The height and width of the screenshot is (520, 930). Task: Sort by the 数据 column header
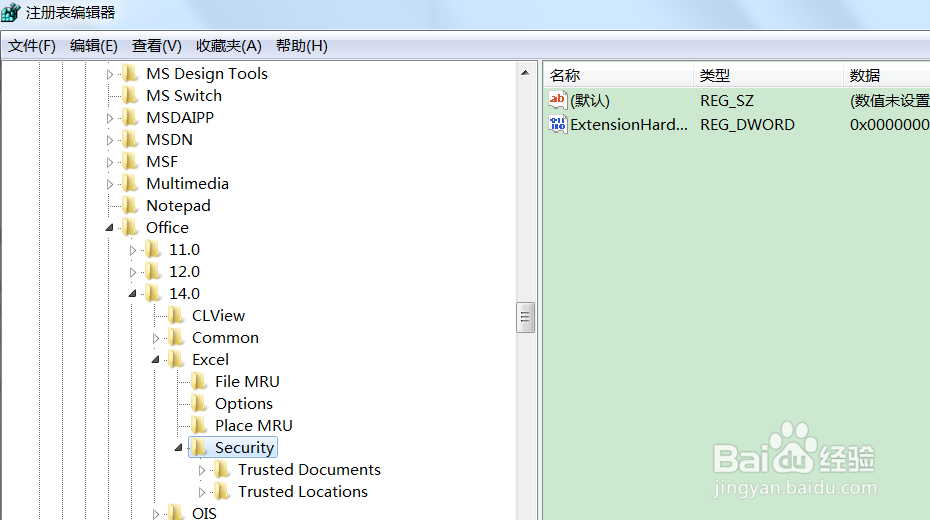(887, 75)
